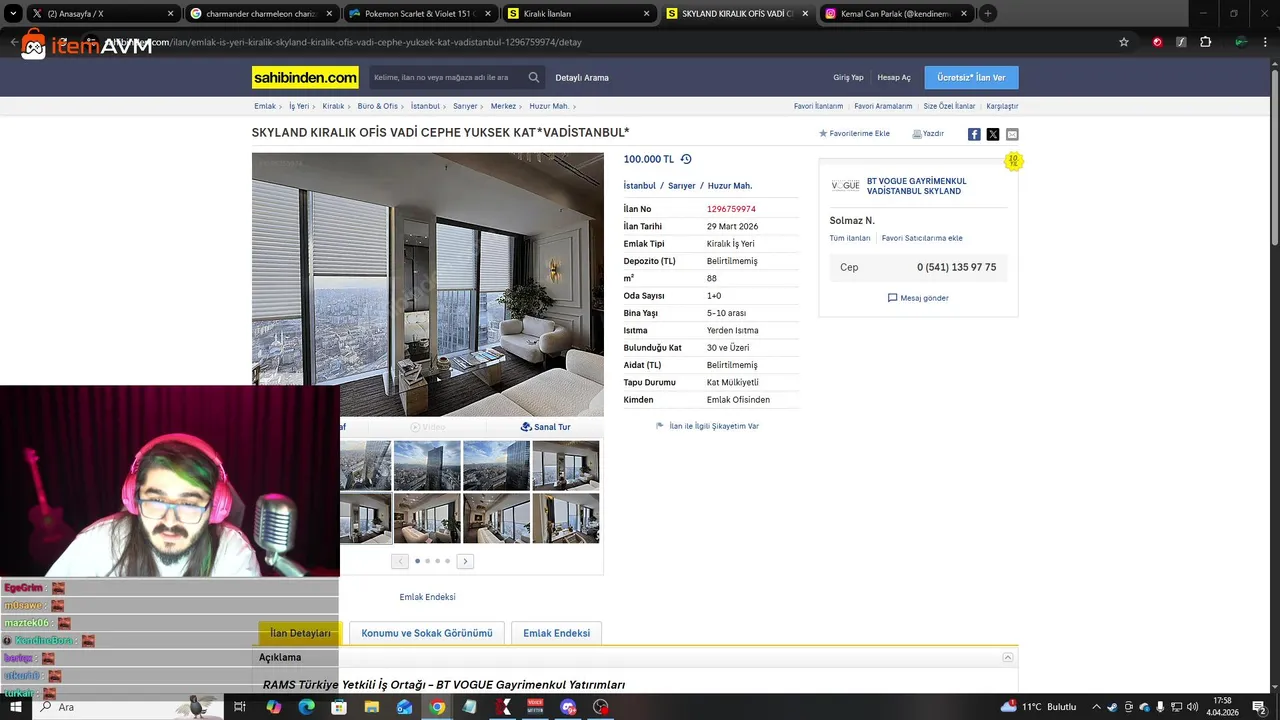Click the browser address bar URL
The image size is (1280, 720).
pos(345,42)
